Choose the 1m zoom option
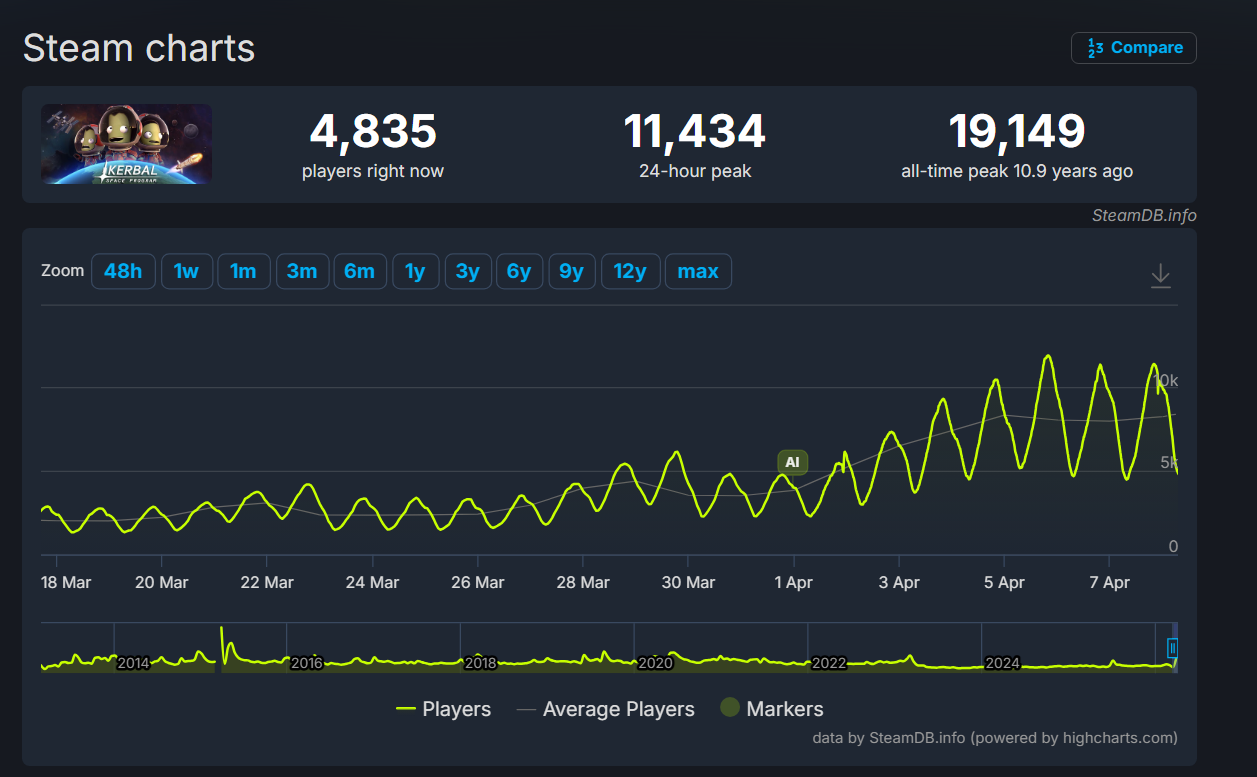 click(243, 271)
